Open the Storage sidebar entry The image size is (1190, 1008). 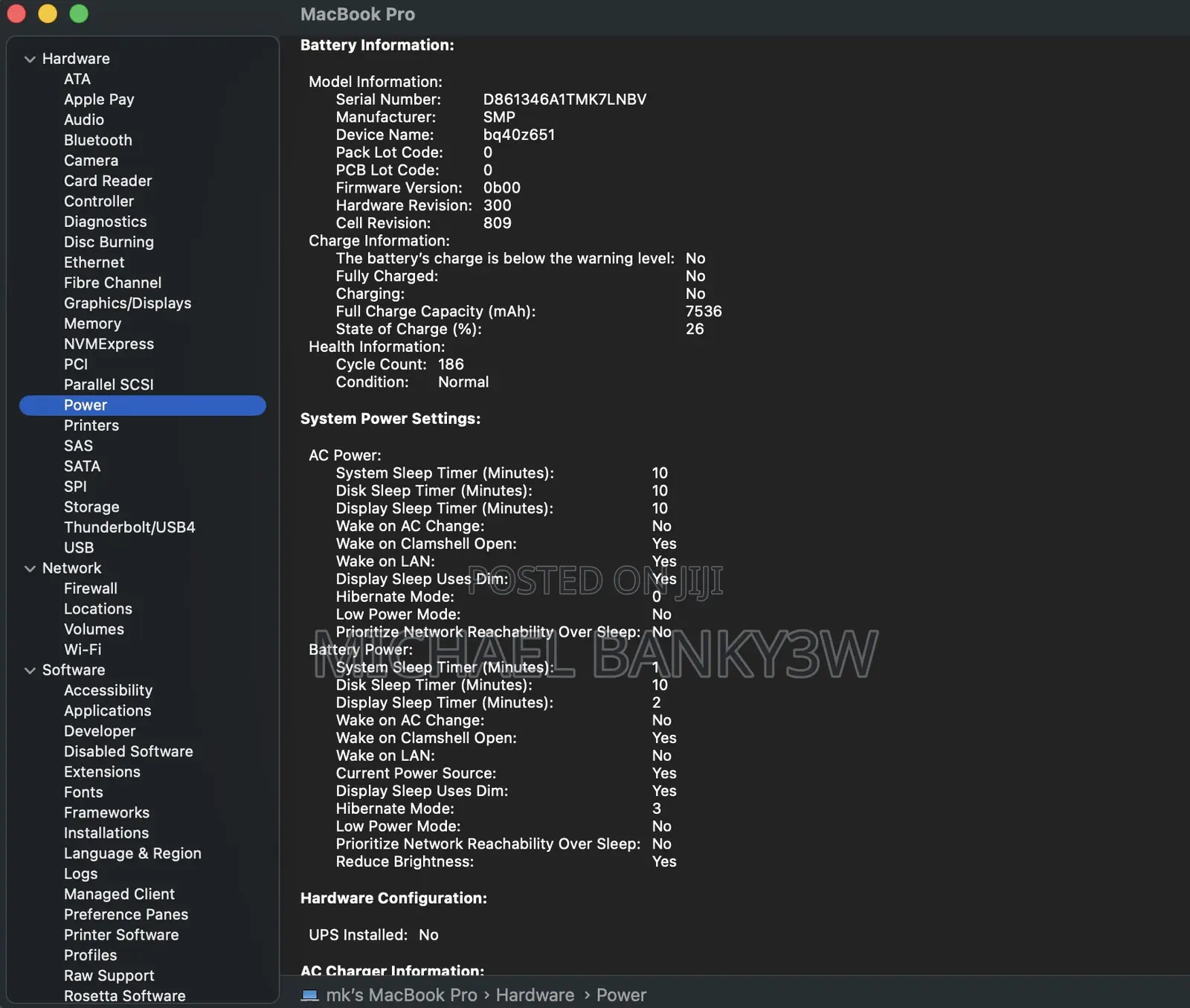[x=91, y=507]
